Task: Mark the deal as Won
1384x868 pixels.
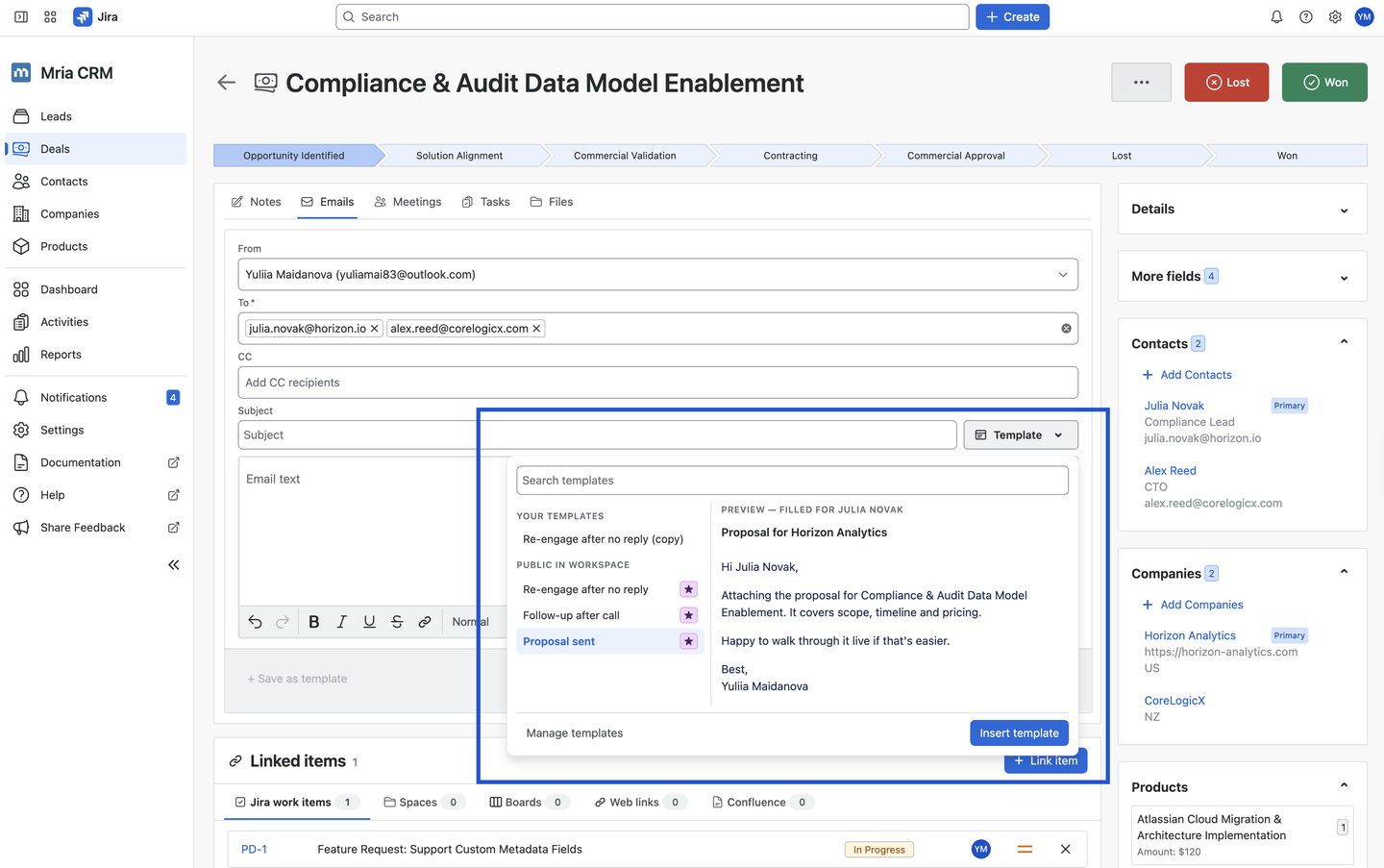Action: pos(1324,83)
